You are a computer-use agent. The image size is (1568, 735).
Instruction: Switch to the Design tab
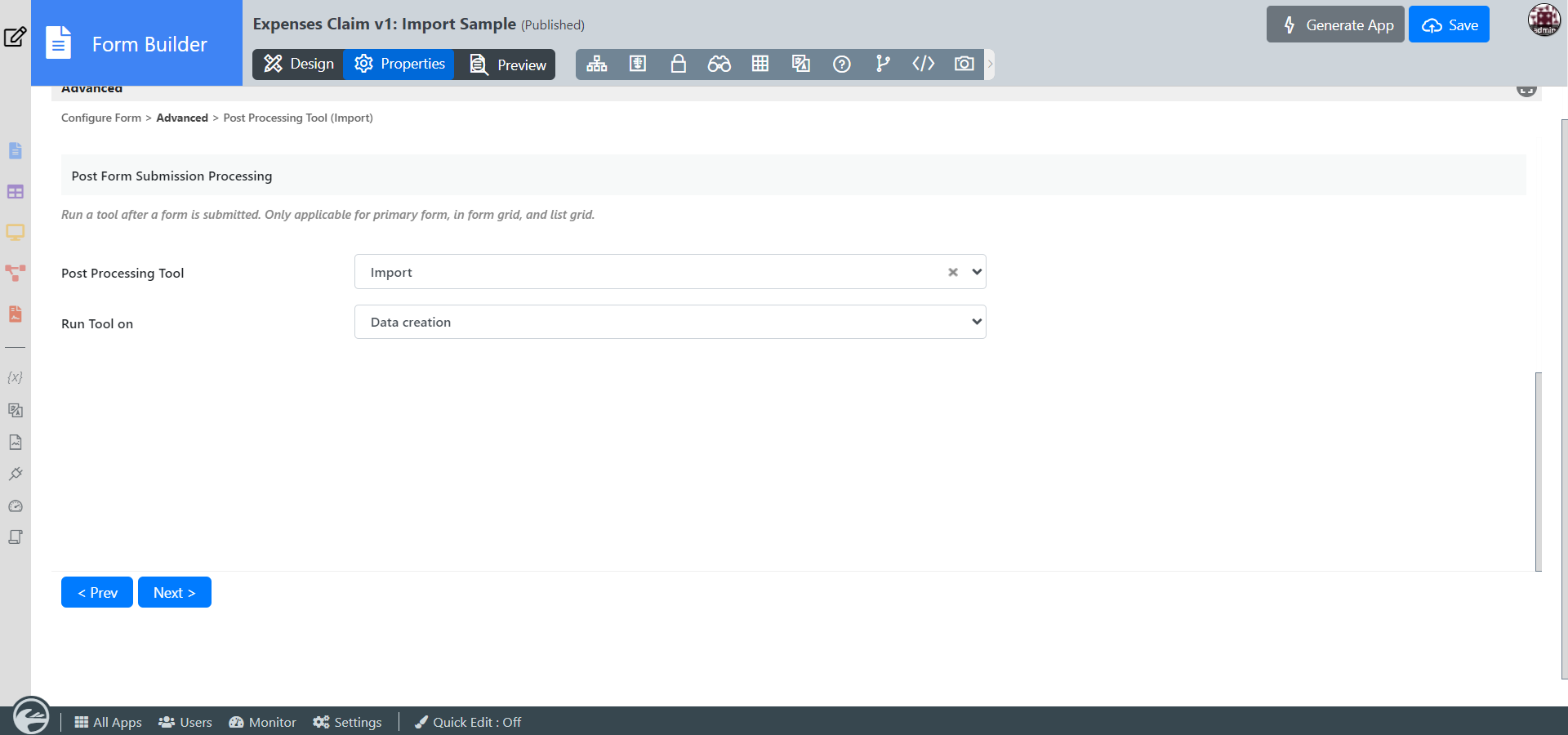pos(299,64)
